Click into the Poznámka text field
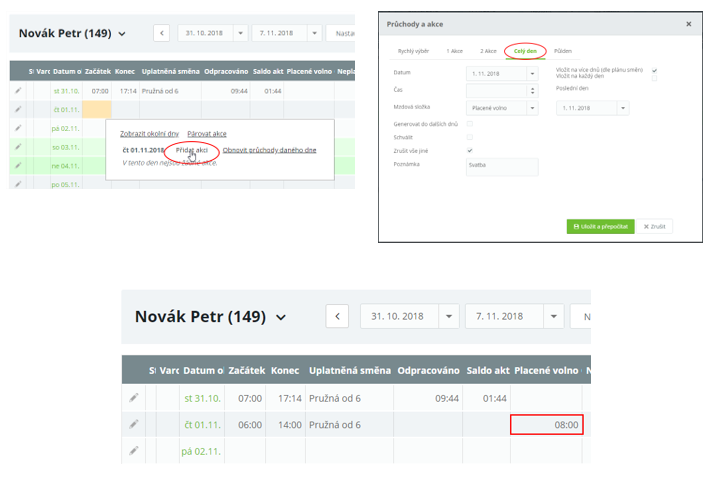714x477 pixels. pyautogui.click(x=502, y=167)
